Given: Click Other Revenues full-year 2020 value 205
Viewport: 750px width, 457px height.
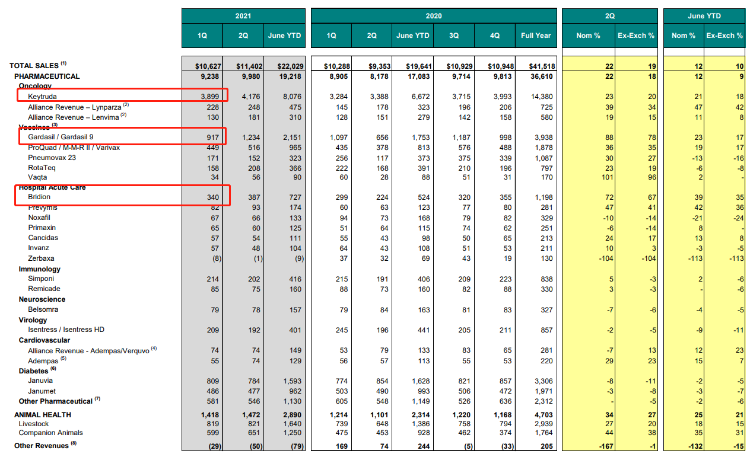Looking at the screenshot, I should point(547,446).
